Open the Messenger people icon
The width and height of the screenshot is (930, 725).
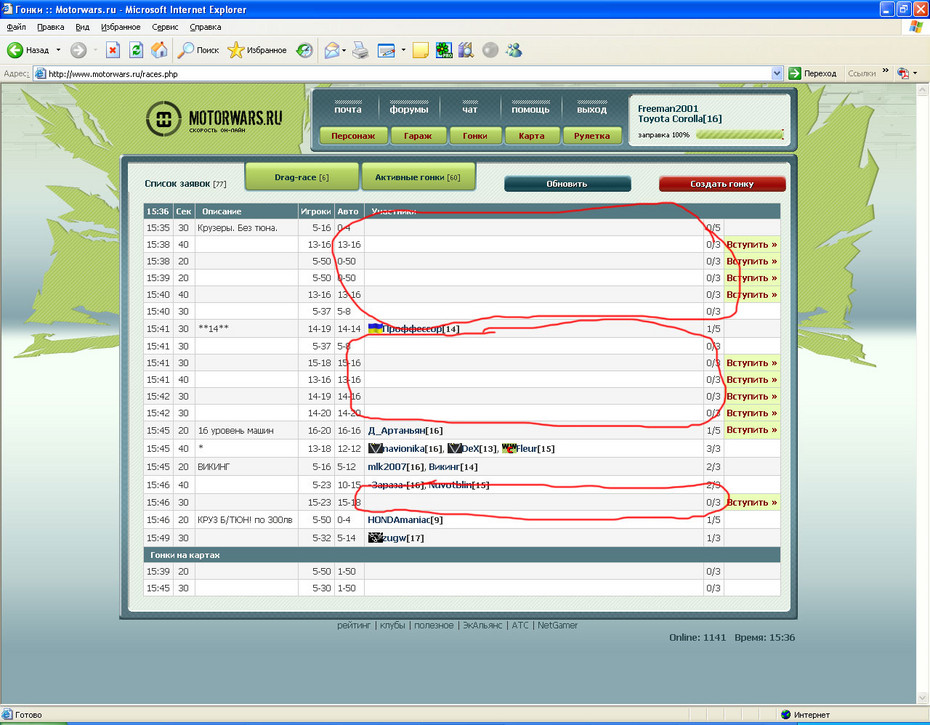(x=514, y=50)
